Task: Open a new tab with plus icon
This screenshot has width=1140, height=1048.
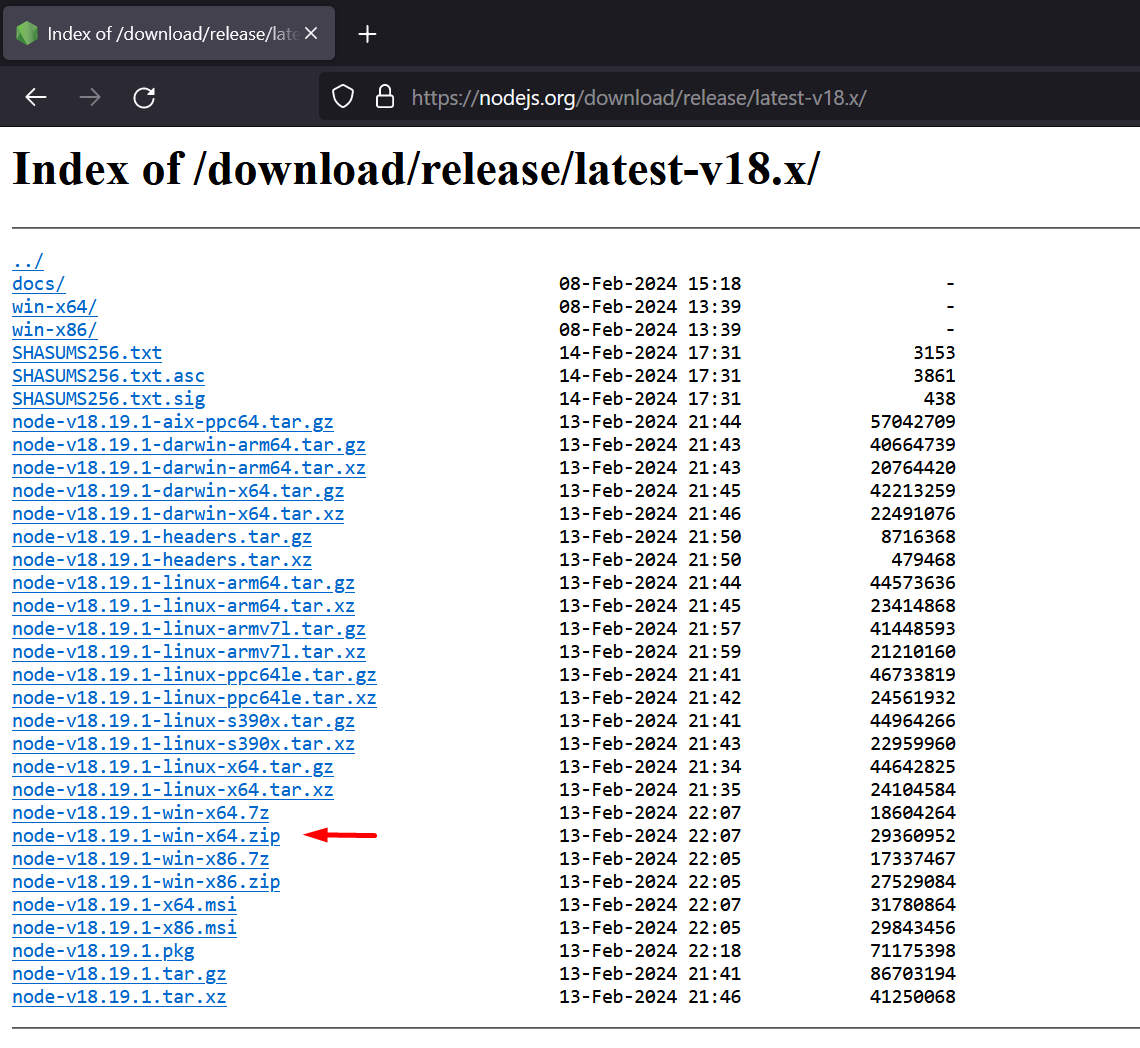Action: pos(367,34)
